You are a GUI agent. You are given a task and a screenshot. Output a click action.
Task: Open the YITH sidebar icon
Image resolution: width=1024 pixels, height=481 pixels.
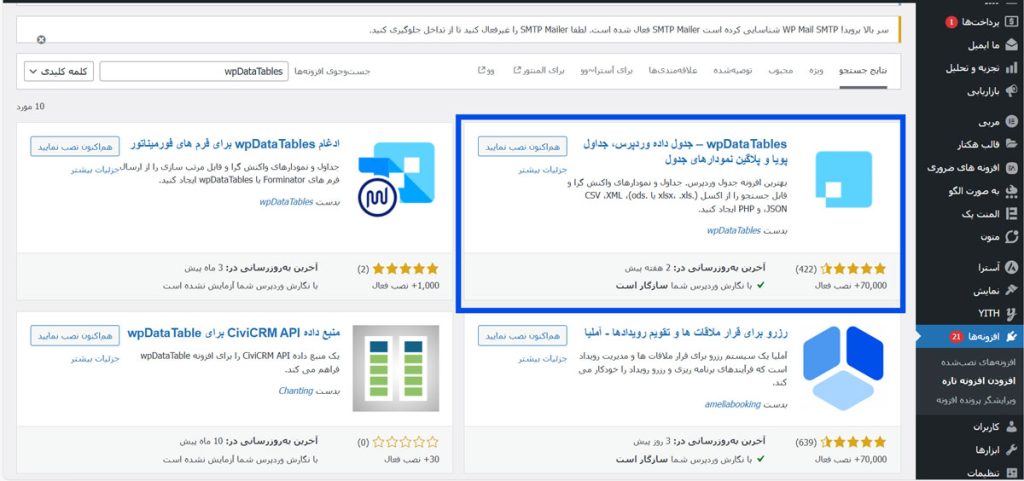1011,313
